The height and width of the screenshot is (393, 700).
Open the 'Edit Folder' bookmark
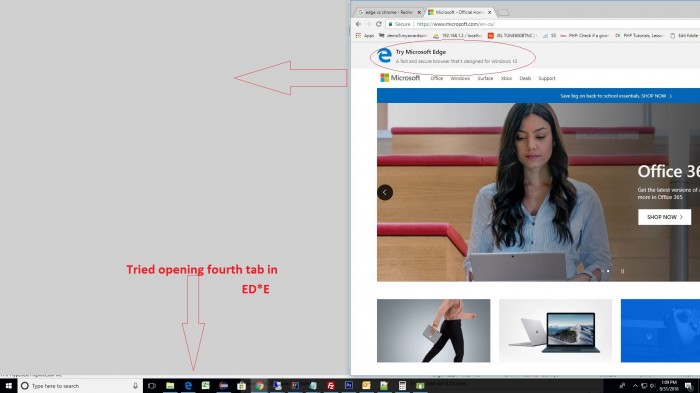click(684, 36)
